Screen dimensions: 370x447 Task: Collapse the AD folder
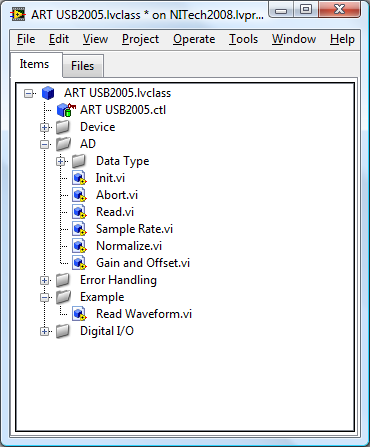click(x=45, y=144)
